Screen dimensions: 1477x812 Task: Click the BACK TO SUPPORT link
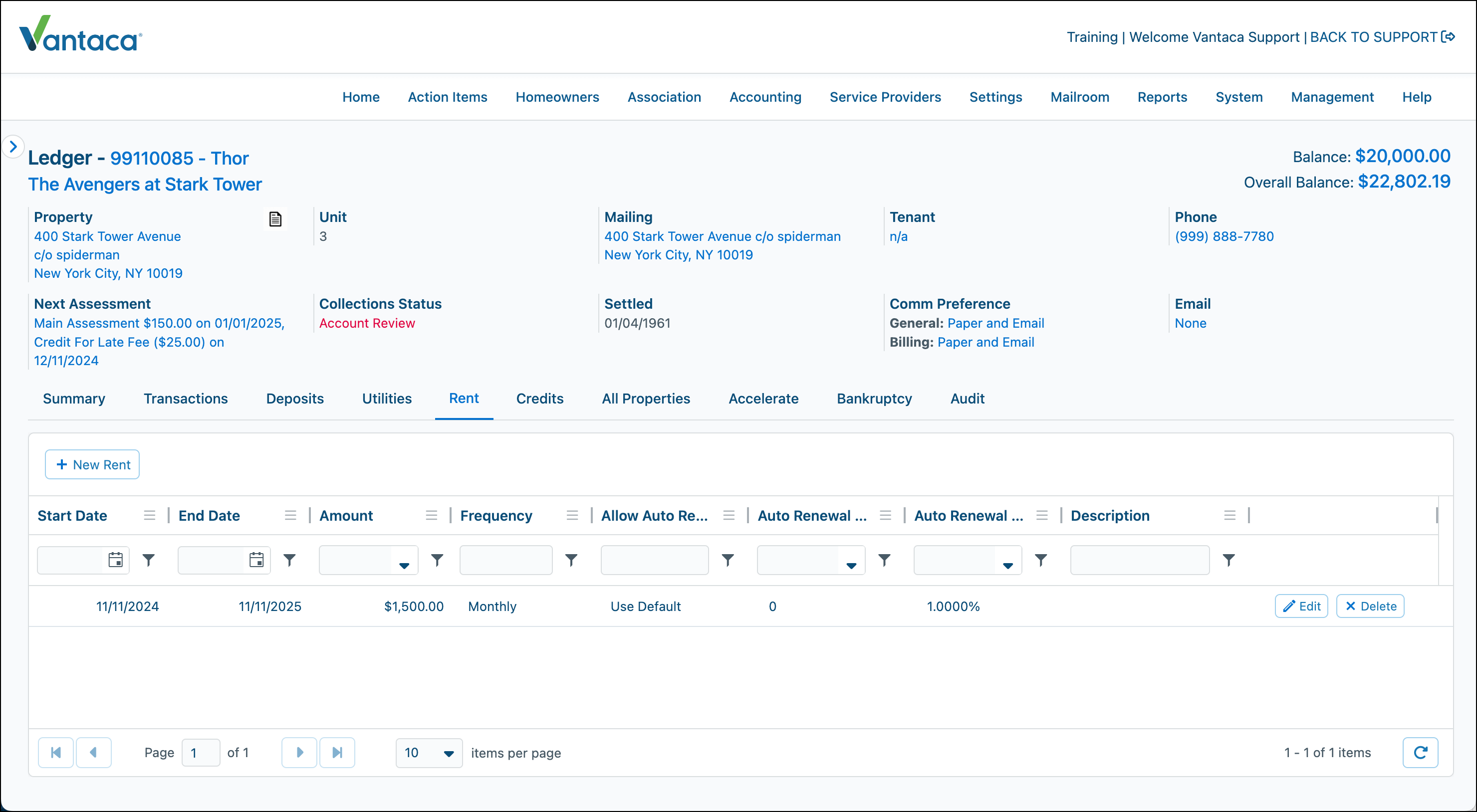click(x=1374, y=37)
